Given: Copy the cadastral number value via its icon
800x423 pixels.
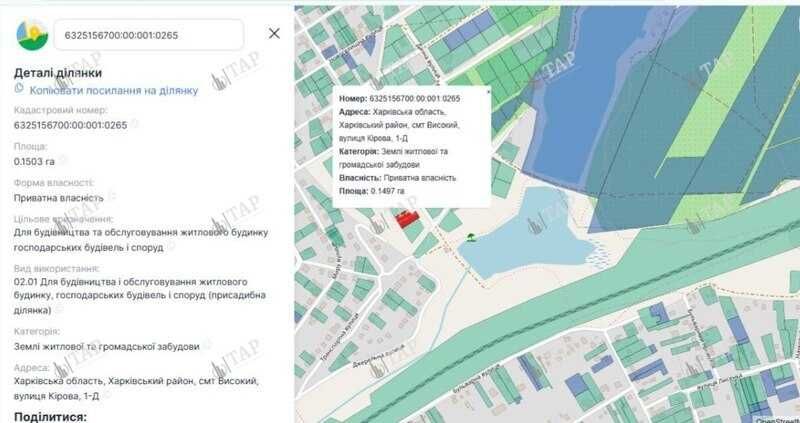Looking at the screenshot, I should pyautogui.click(x=134, y=123).
